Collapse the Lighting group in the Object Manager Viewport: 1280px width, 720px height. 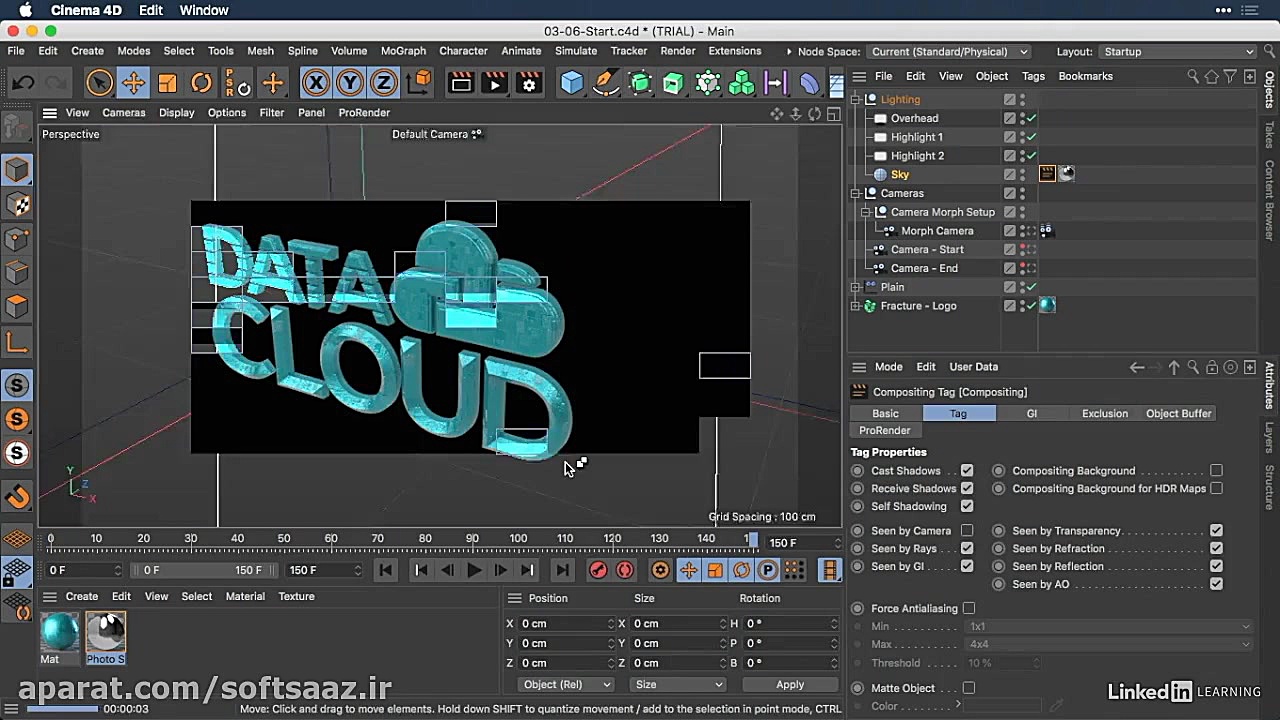[x=856, y=99]
